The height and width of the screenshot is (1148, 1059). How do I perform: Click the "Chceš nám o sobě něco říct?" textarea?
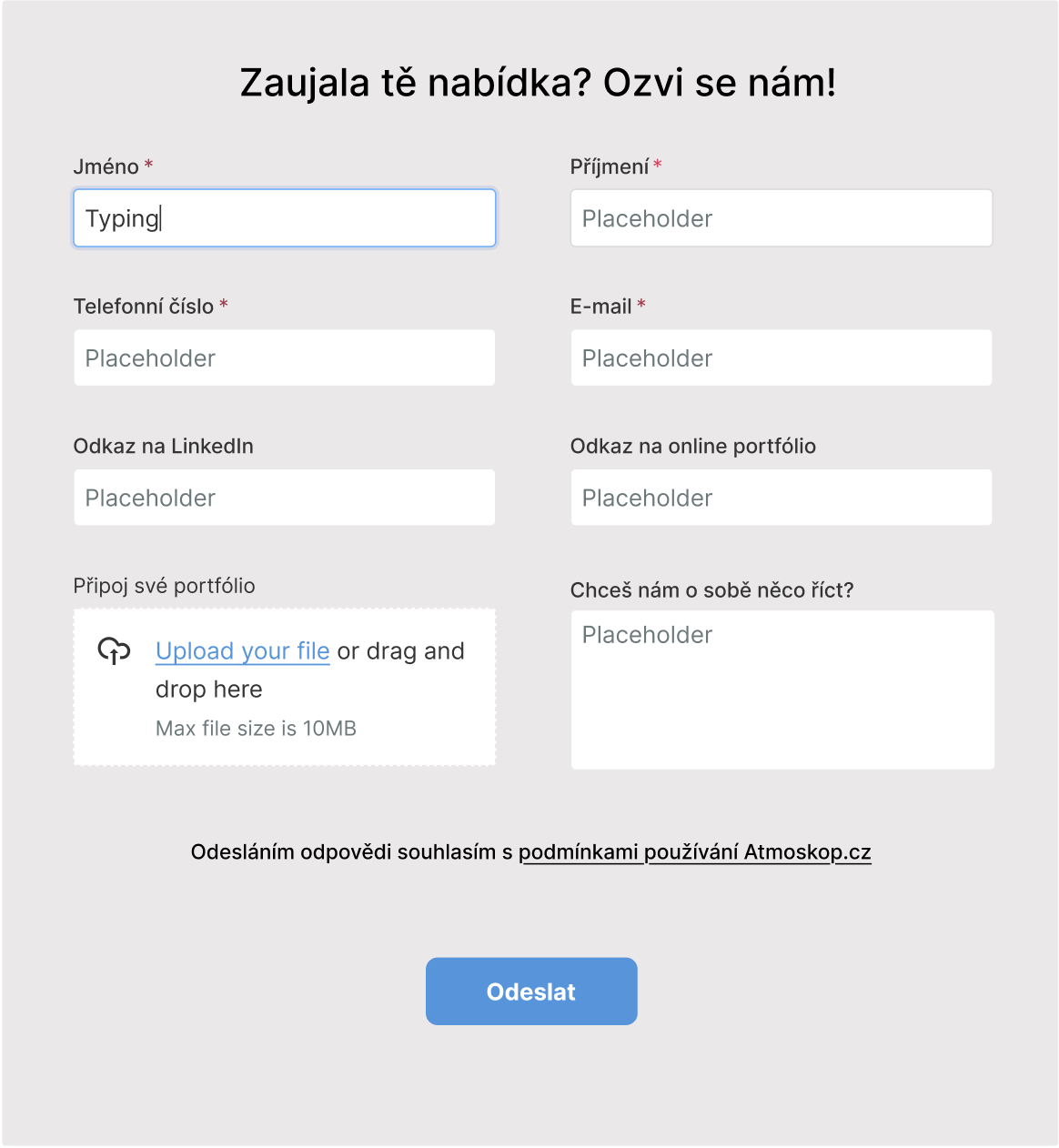782,690
